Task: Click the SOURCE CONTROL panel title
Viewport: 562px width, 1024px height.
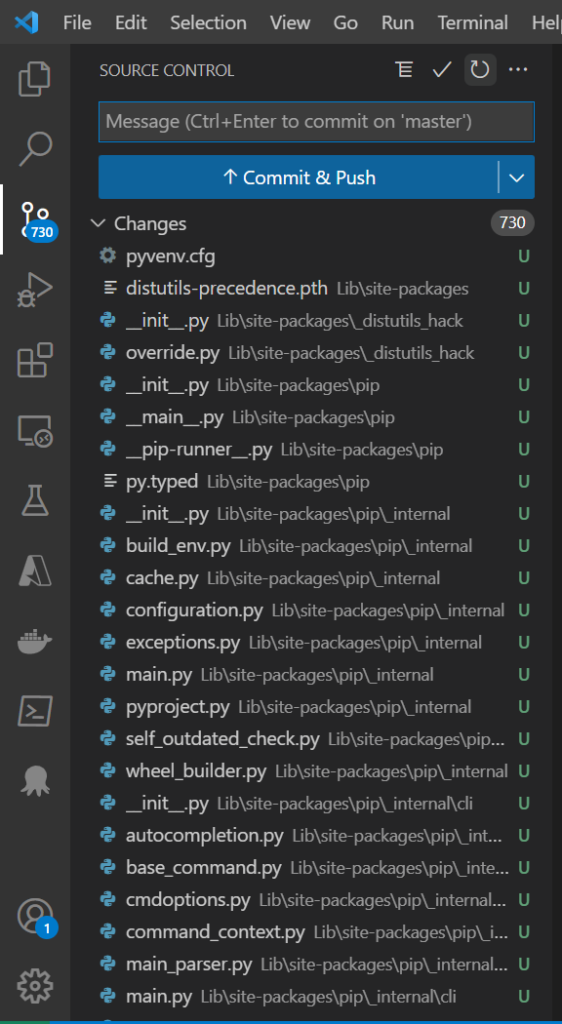Action: tap(166, 71)
